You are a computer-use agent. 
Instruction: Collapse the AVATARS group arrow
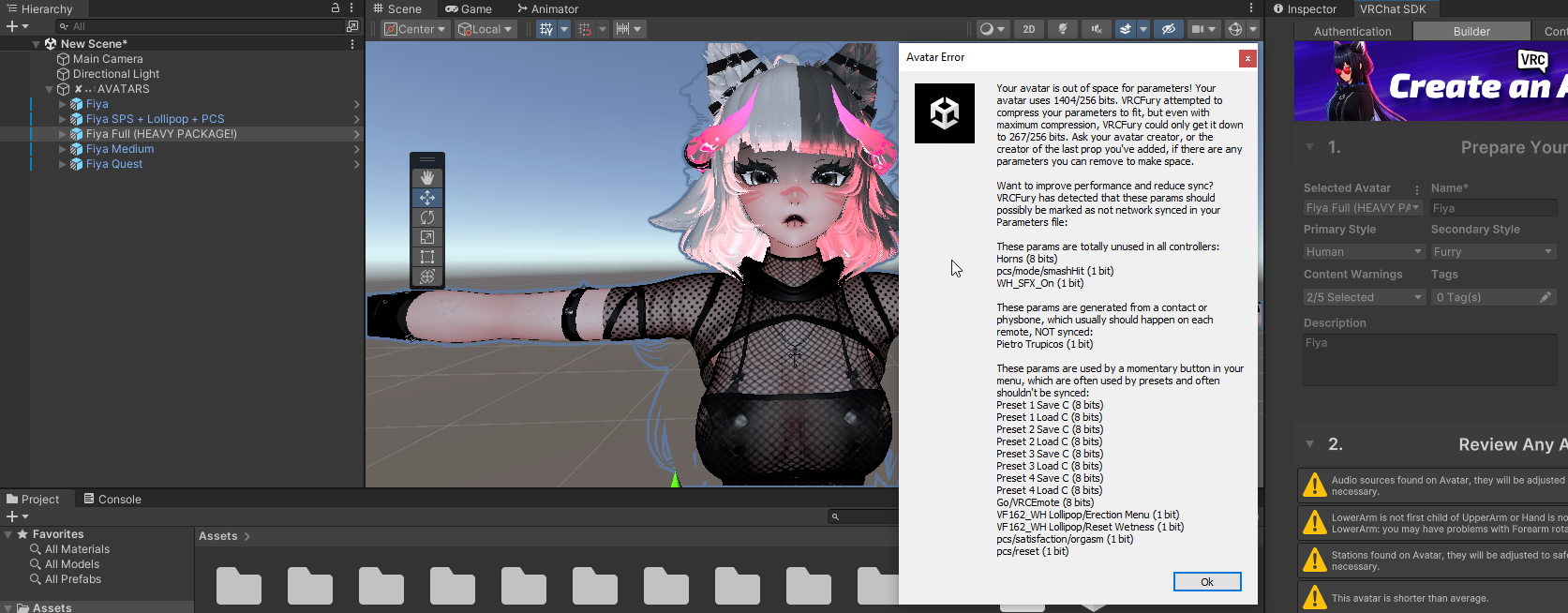(50, 89)
